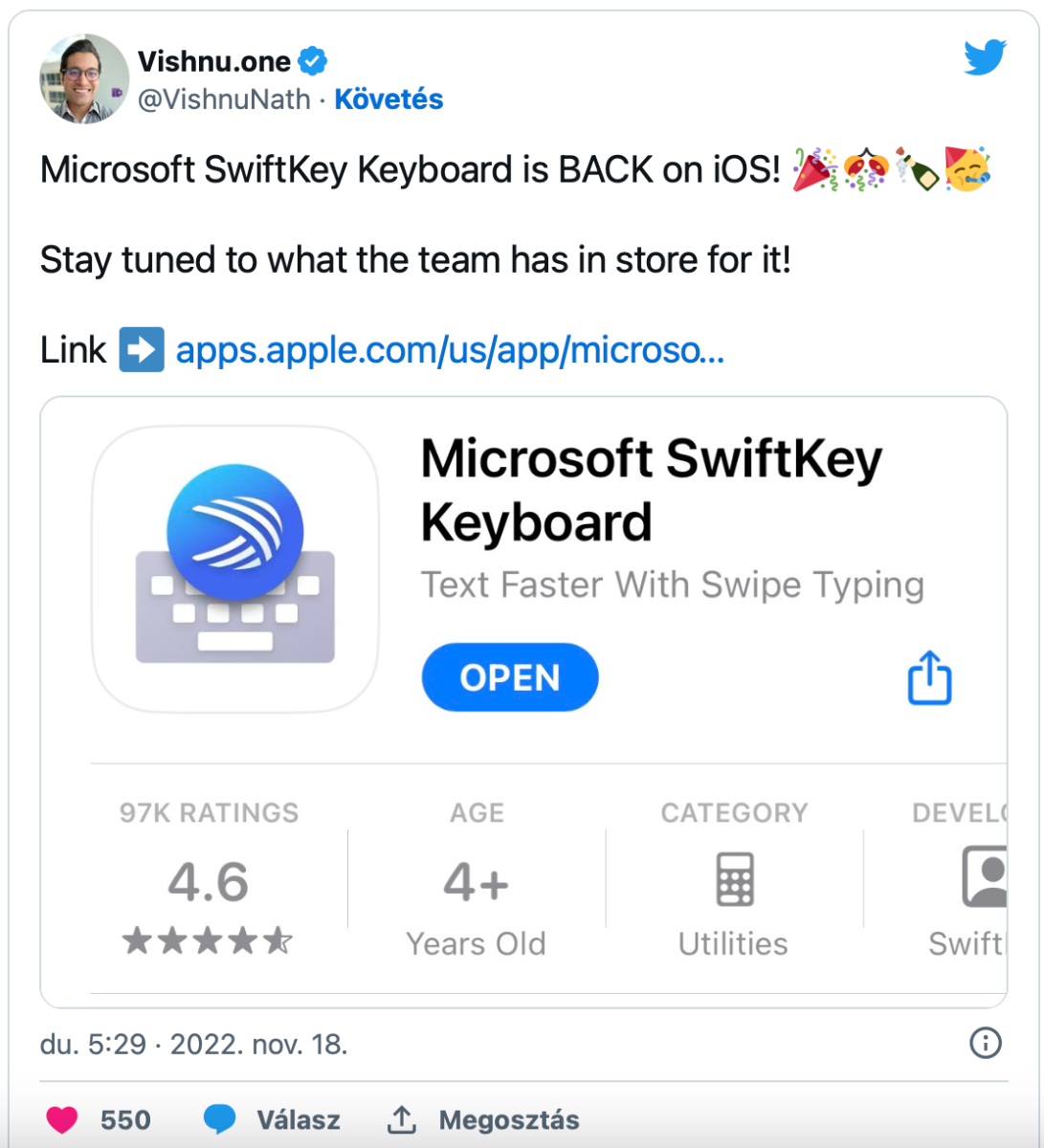The height and width of the screenshot is (1148, 1044).
Task: Click the Utilities category grid icon
Action: [x=733, y=877]
